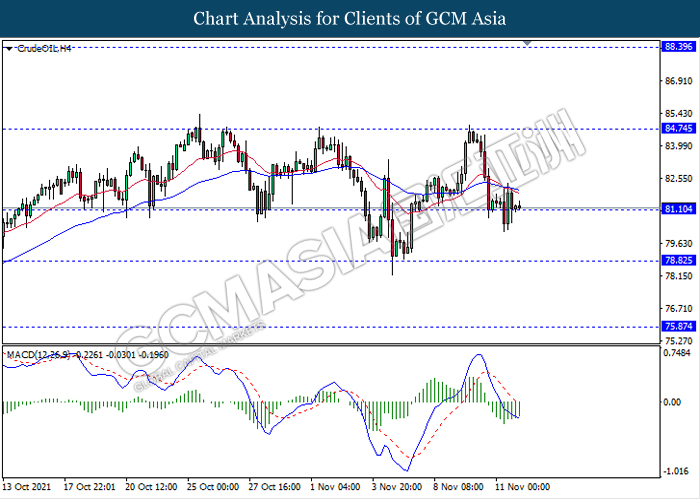Click the 25 Oct 00:00 time label

pyautogui.click(x=213, y=487)
